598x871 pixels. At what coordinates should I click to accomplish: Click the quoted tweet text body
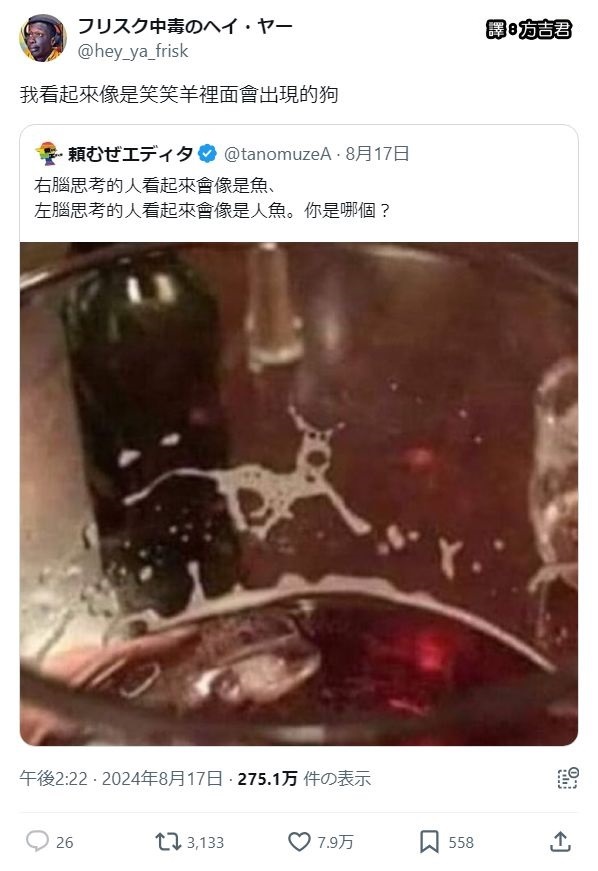212,198
